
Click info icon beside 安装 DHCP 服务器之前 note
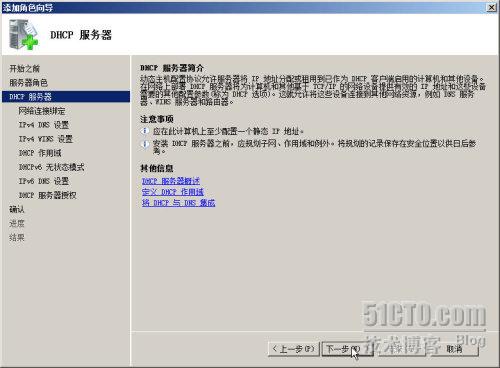[x=145, y=144]
